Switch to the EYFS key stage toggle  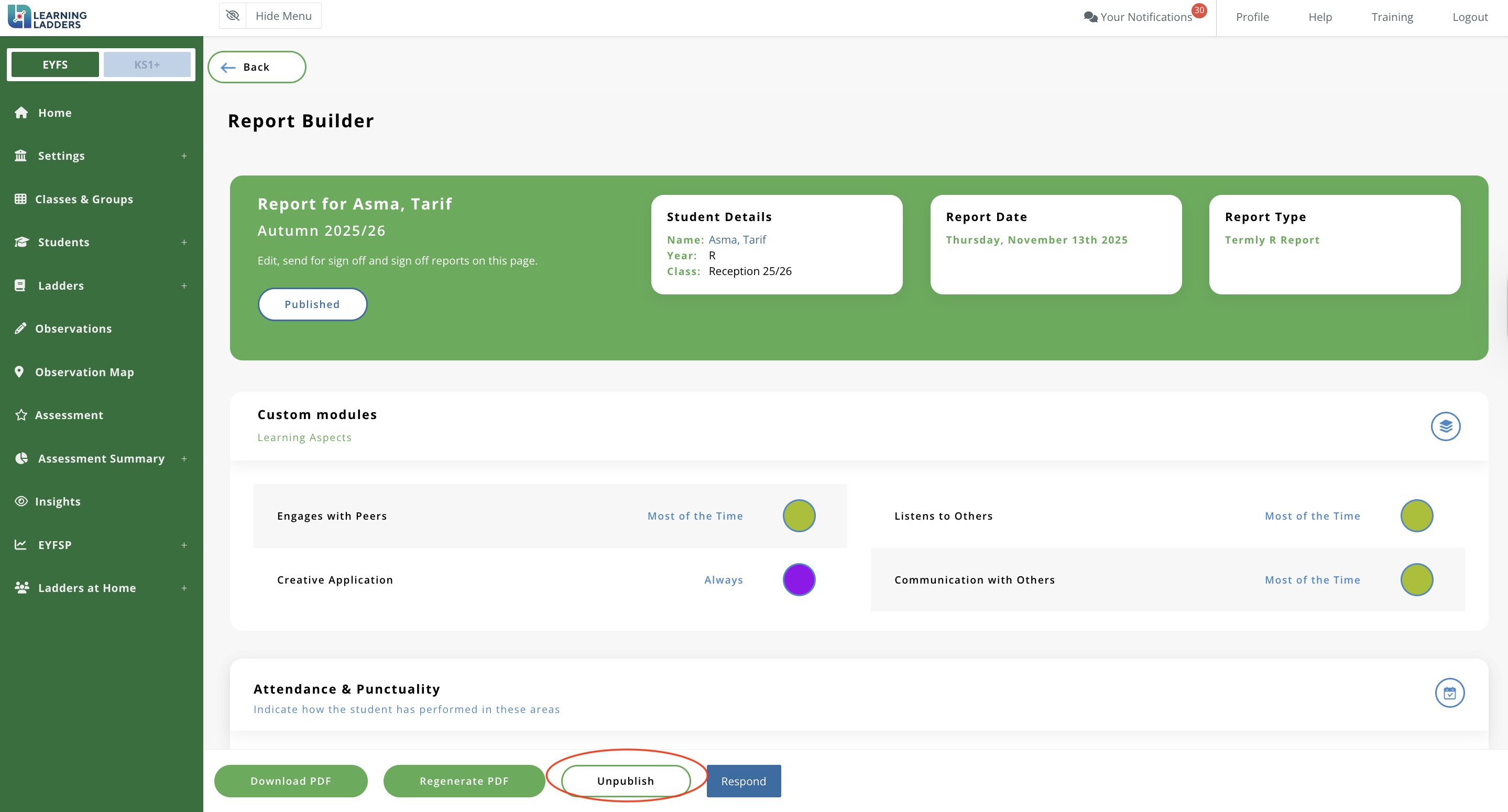(x=55, y=64)
